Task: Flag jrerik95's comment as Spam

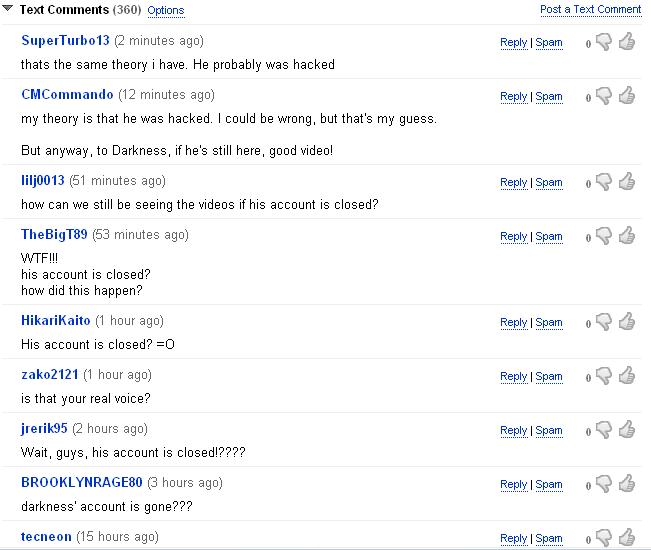Action: click(x=549, y=430)
